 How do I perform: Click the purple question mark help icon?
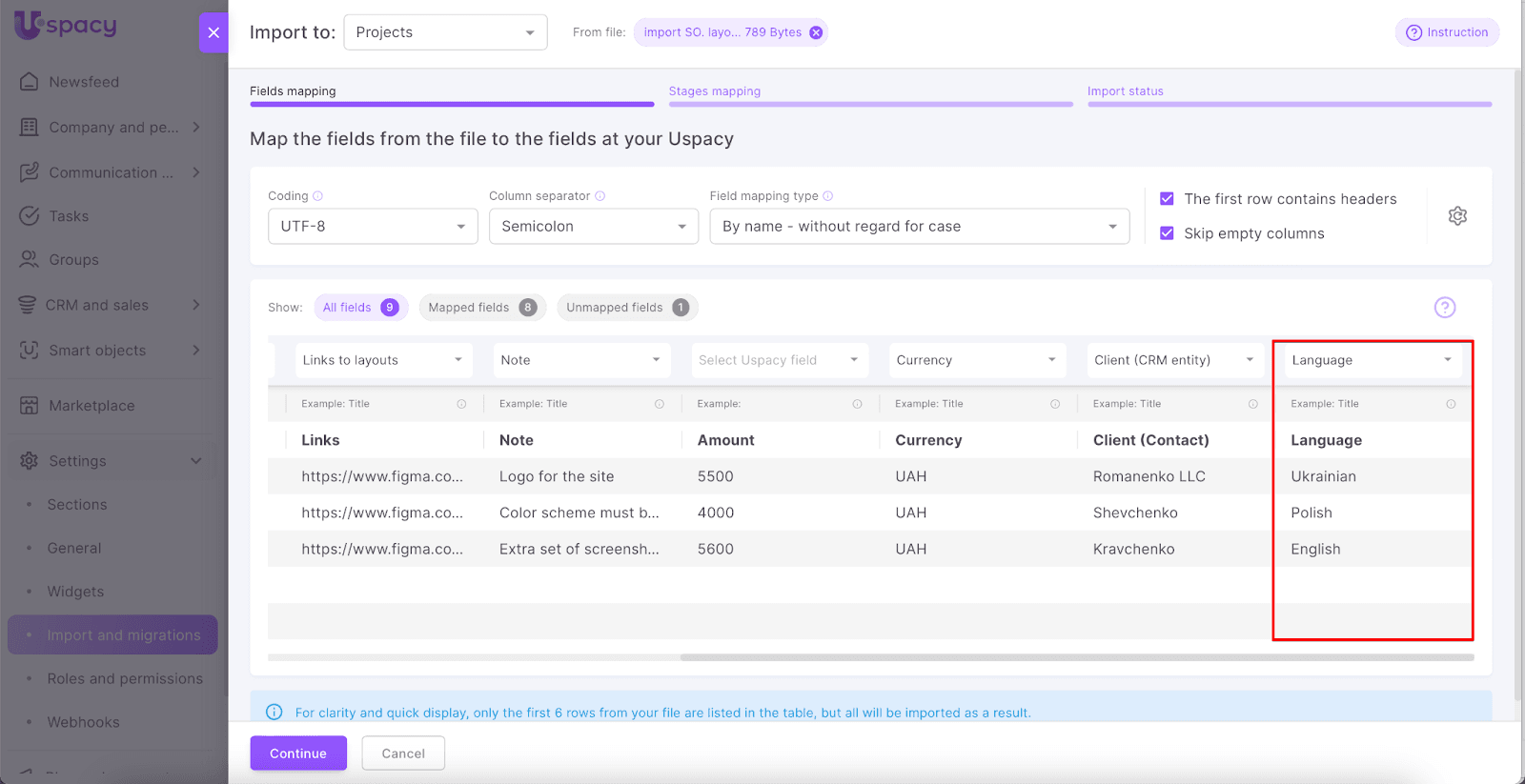coord(1445,308)
